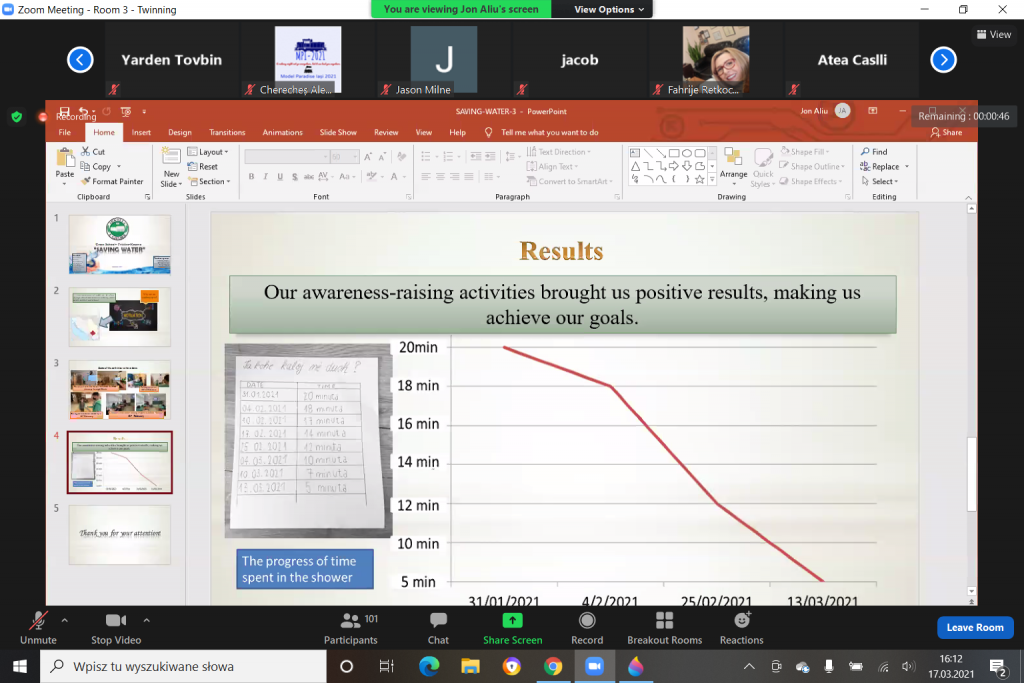Viewport: 1024px width, 683px height.
Task: Unmute the microphone
Action: pos(38,627)
